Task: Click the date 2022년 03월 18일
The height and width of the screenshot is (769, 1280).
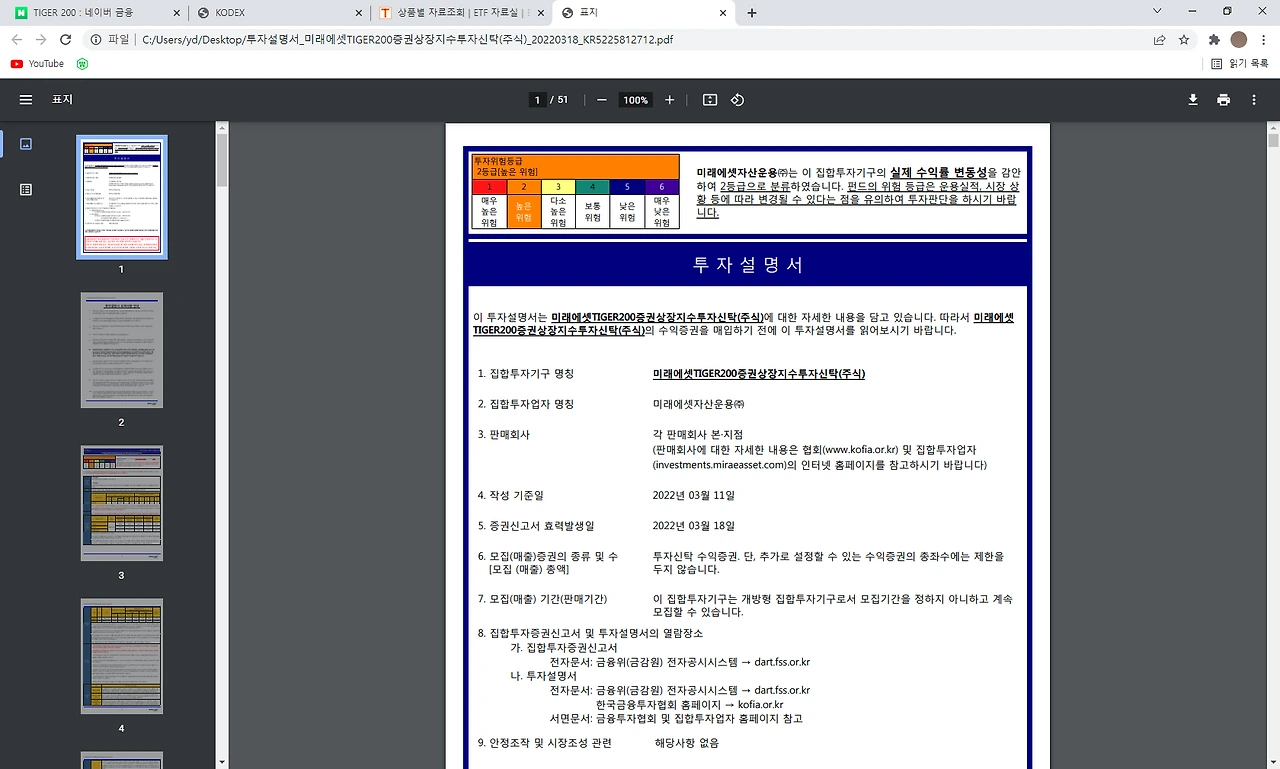Action: coord(693,525)
